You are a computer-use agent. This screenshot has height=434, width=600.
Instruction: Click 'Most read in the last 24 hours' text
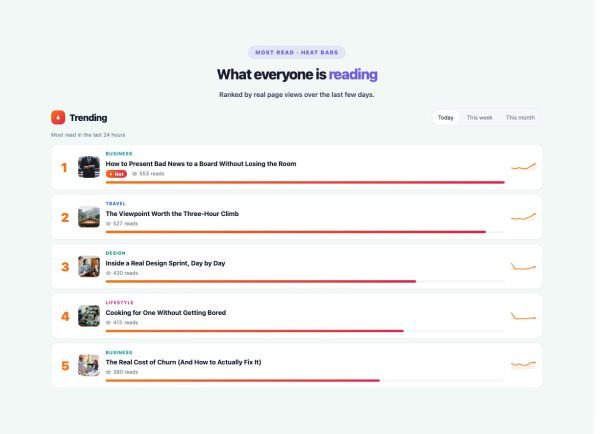88,135
